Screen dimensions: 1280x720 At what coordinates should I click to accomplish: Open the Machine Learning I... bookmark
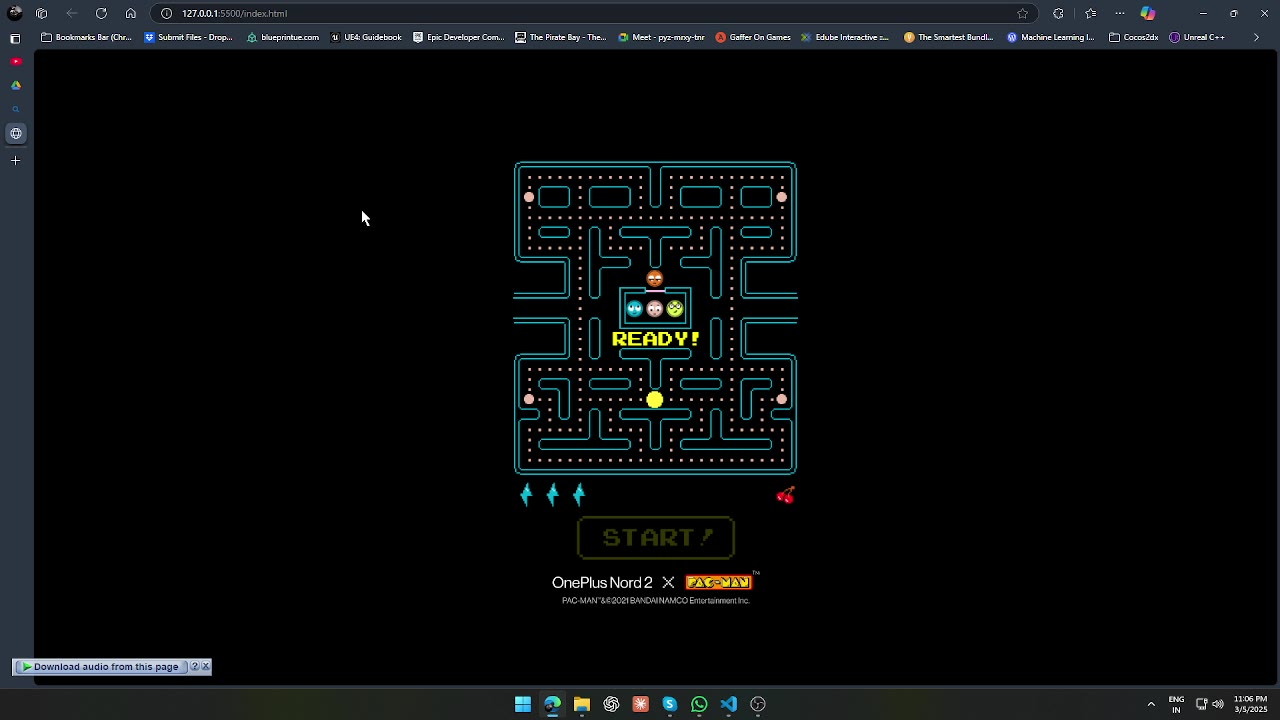pos(1050,37)
